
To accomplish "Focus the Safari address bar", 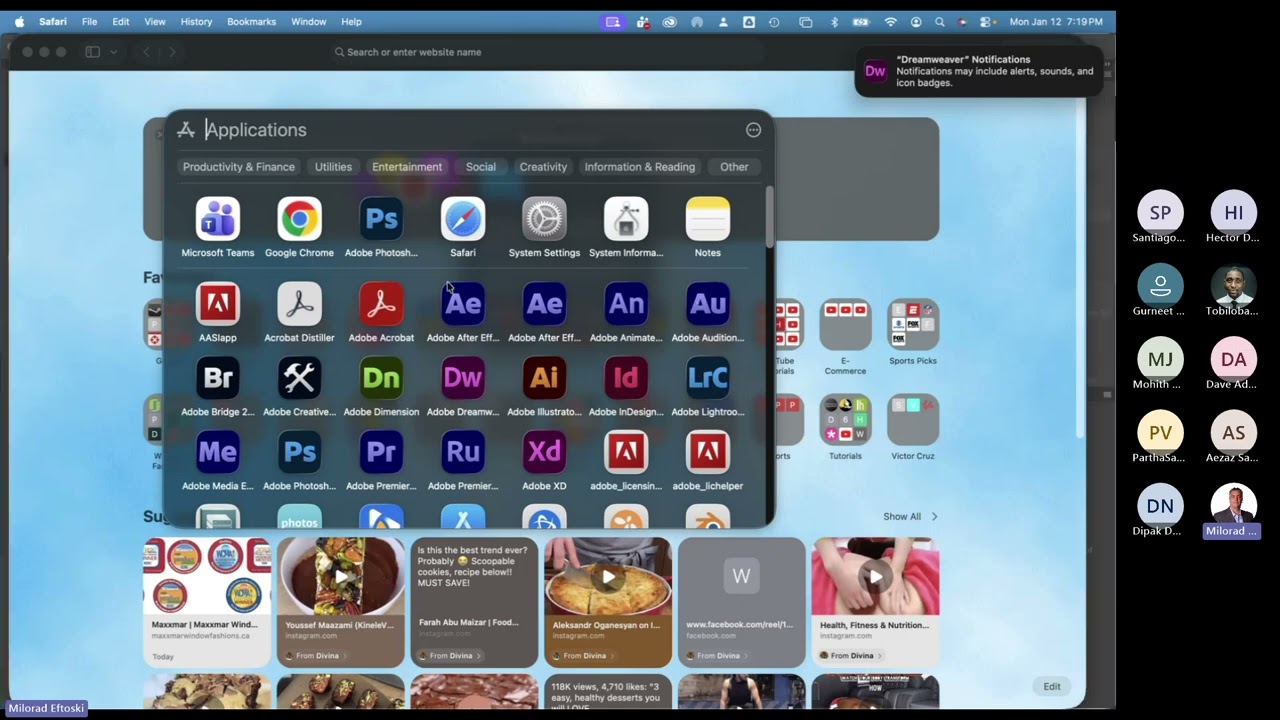I will [x=545, y=52].
